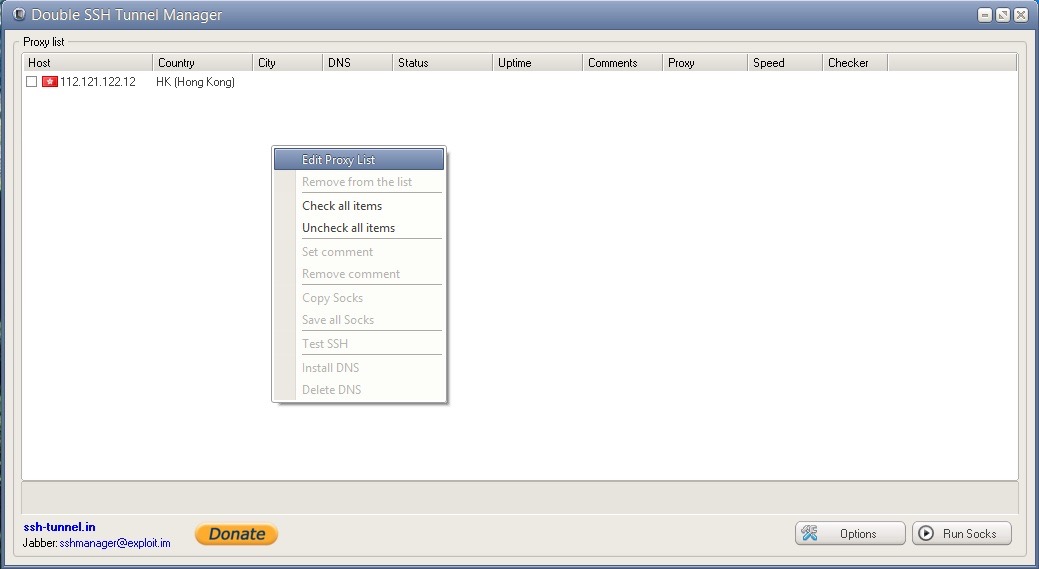Click the app icon in title bar
The height and width of the screenshot is (569, 1039).
point(19,14)
